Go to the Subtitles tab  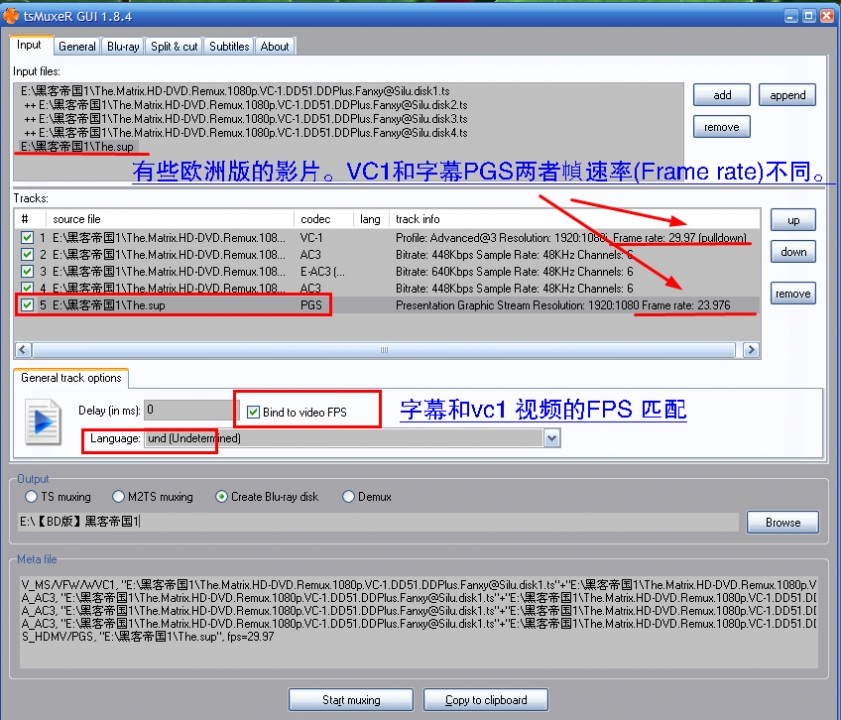pos(229,46)
